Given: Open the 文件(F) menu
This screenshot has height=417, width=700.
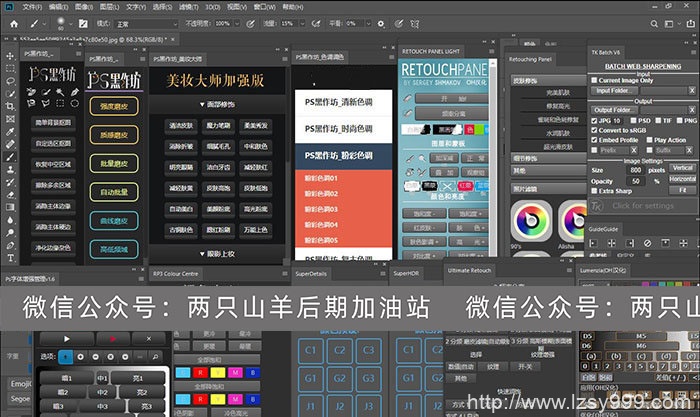Looking at the screenshot, I should coord(32,6).
